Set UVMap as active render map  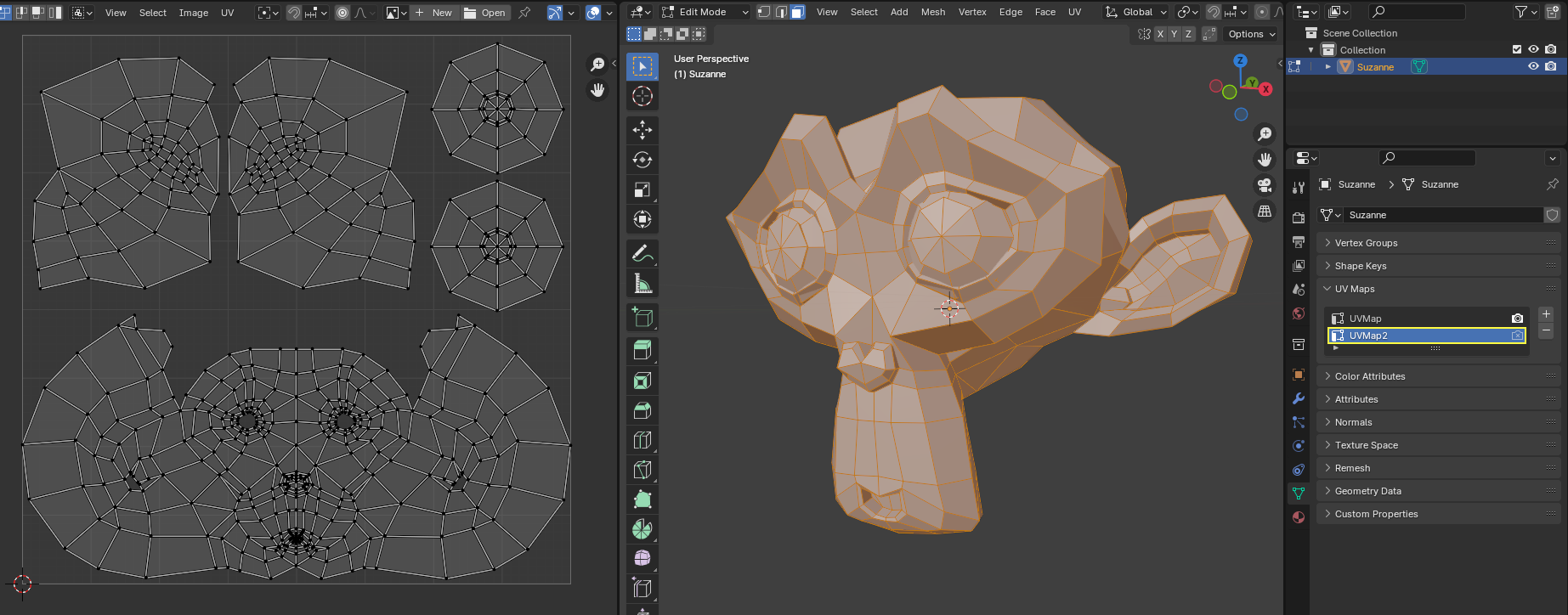[x=1517, y=319]
